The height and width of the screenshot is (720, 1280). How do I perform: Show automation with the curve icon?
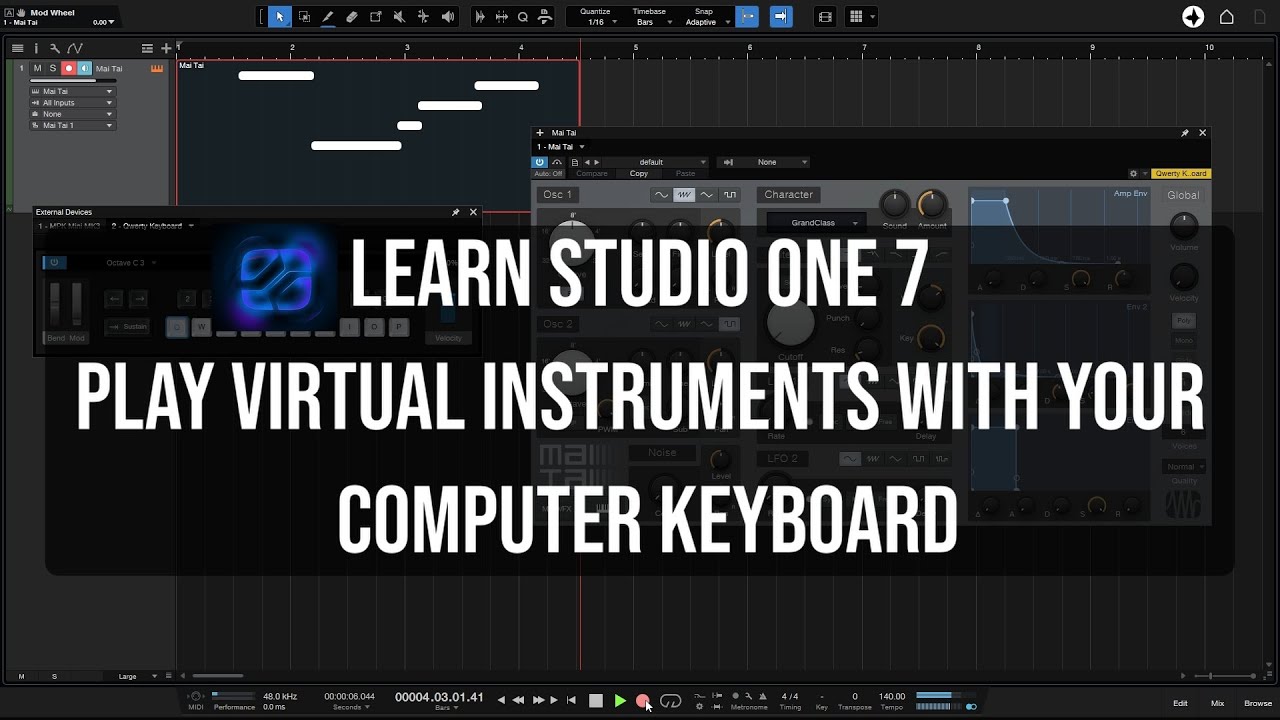click(73, 48)
